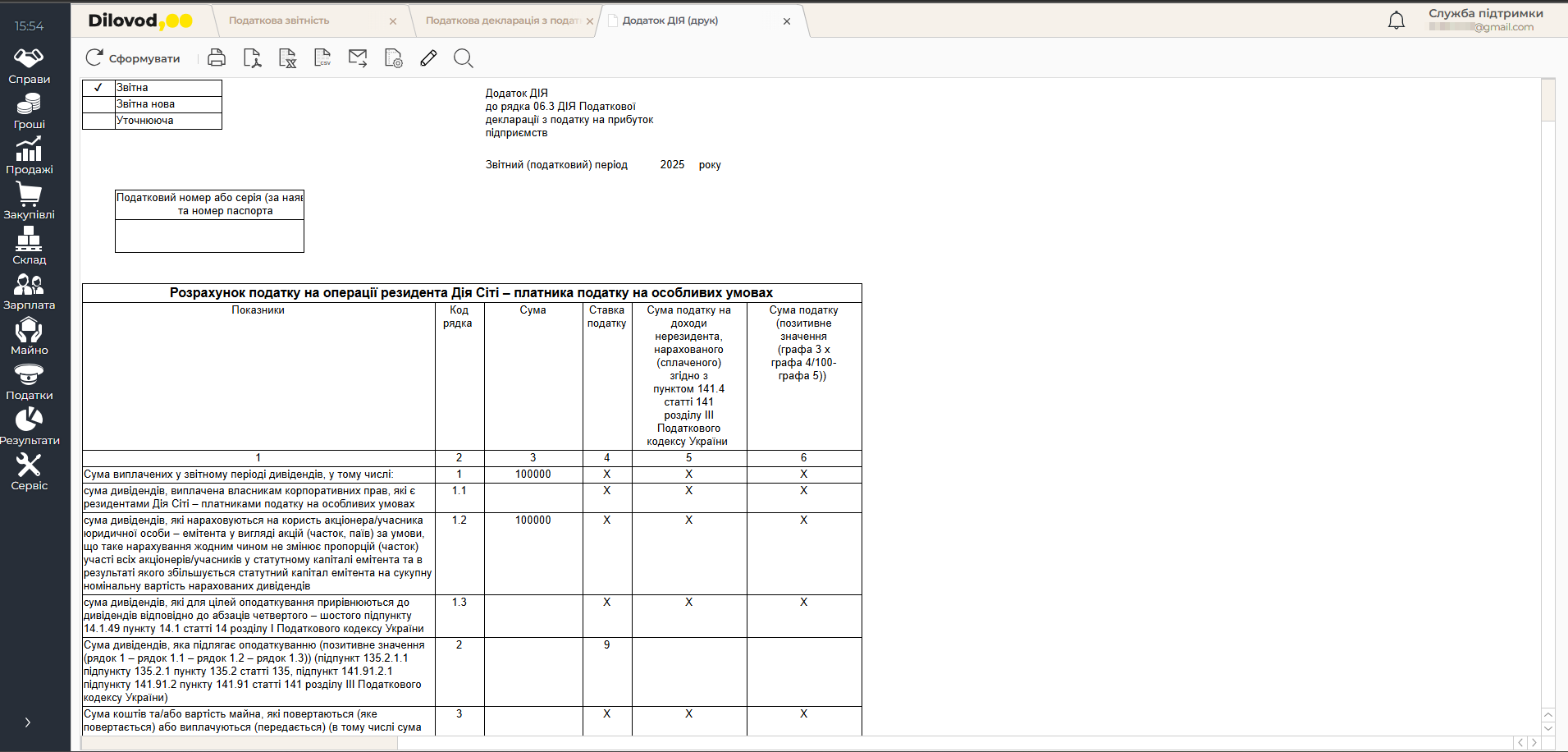This screenshot has height=752, width=1568.
Task: Open search with the magnifier icon
Action: [464, 57]
